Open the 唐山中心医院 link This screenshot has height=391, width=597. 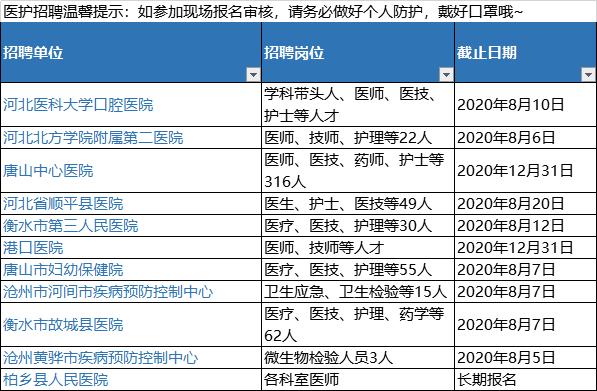(48, 171)
